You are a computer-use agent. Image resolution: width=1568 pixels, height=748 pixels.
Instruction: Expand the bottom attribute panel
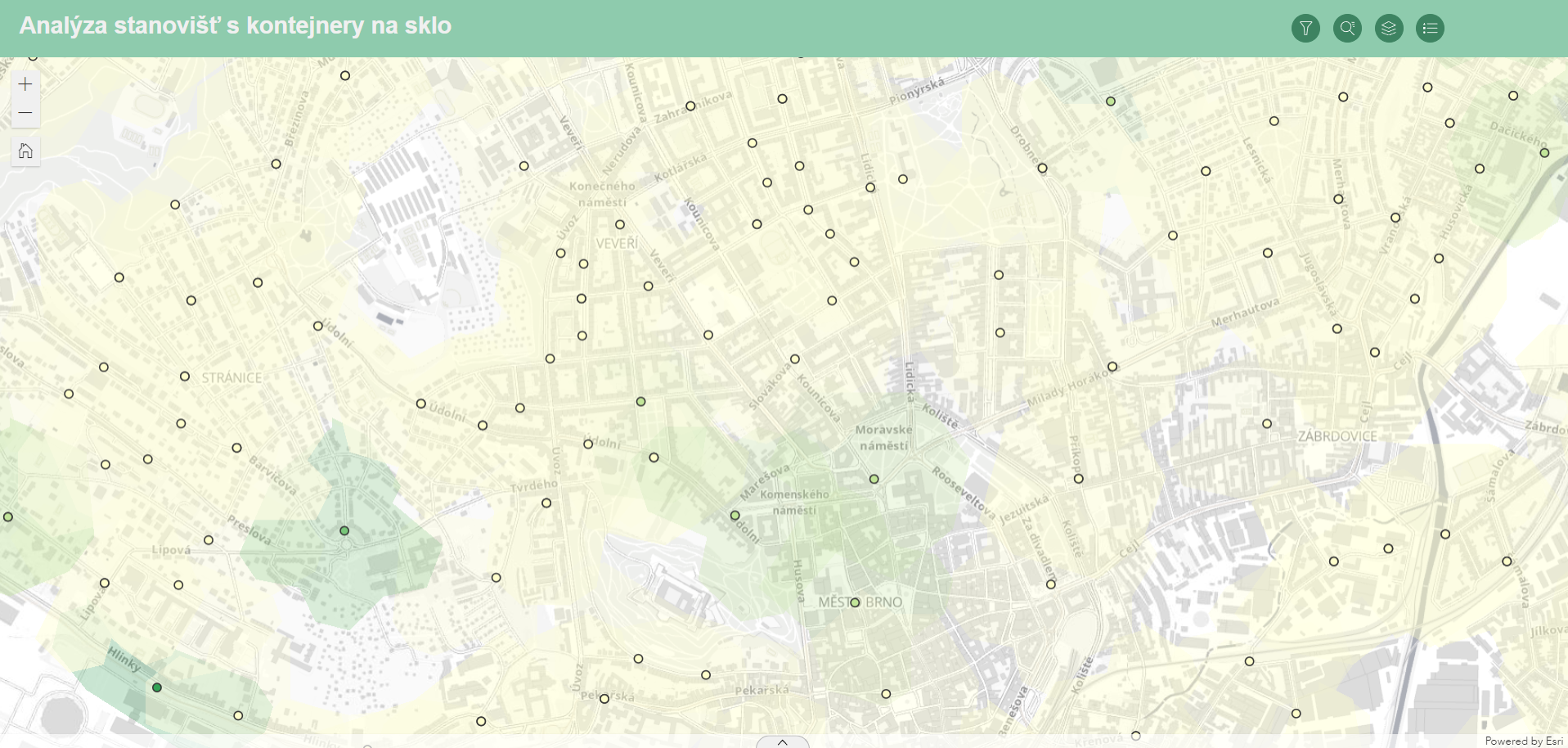(x=782, y=741)
